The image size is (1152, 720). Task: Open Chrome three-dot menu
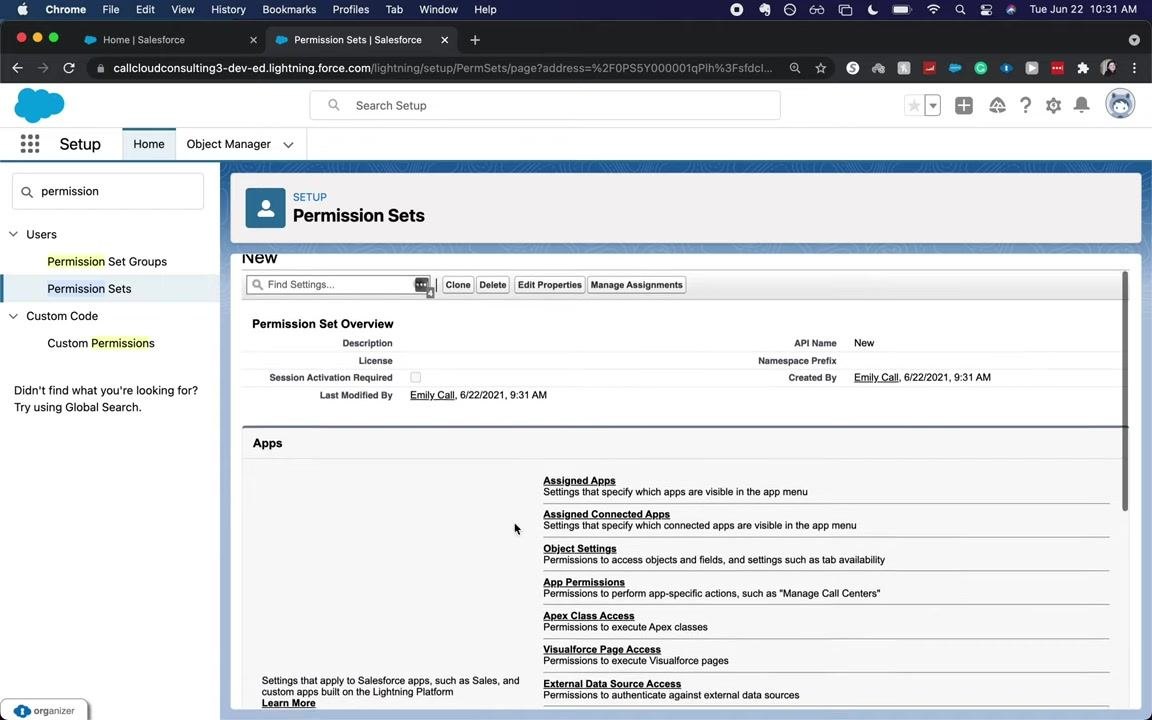1134,68
